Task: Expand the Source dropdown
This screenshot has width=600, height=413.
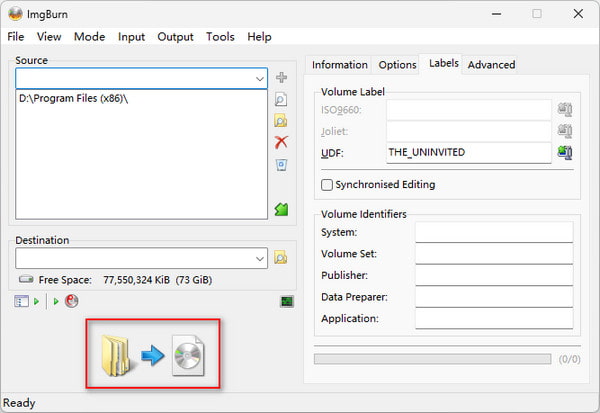Action: coord(258,78)
